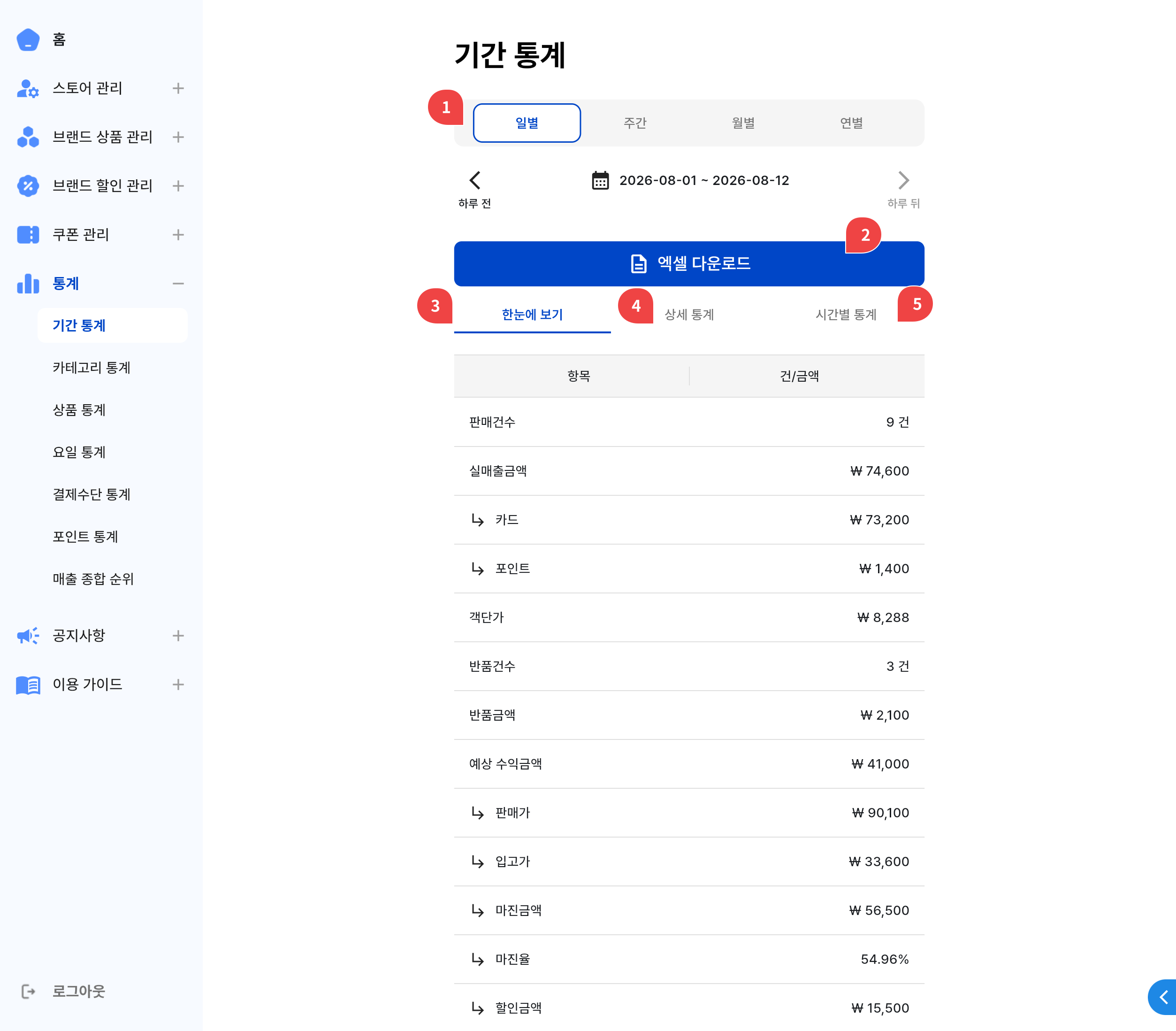This screenshot has height=1031, width=1176.
Task: Click the date range 2026-08-01 ~ 2026-08-12
Action: pyautogui.click(x=704, y=181)
